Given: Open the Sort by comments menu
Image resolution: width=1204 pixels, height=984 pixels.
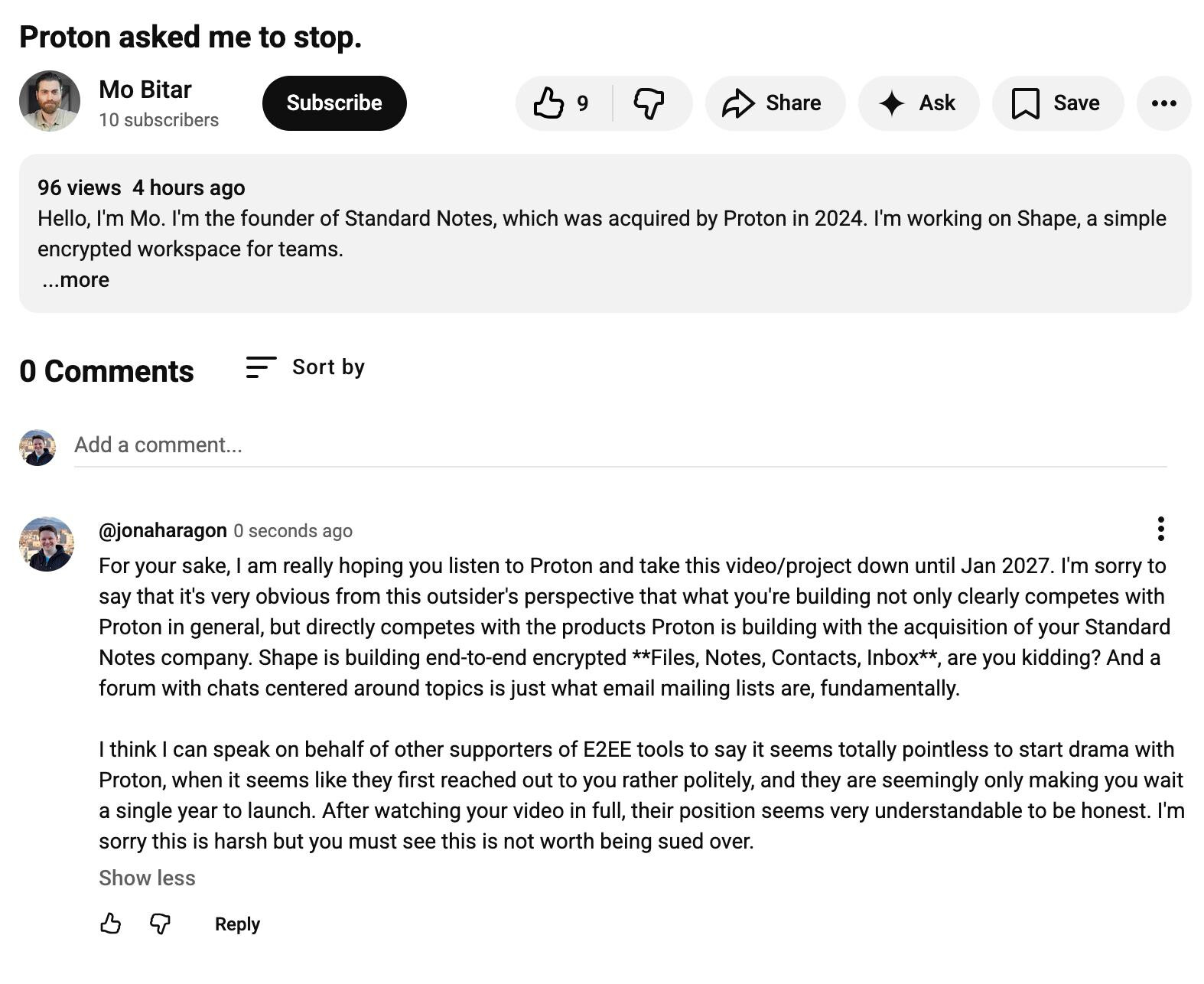Looking at the screenshot, I should tap(306, 367).
